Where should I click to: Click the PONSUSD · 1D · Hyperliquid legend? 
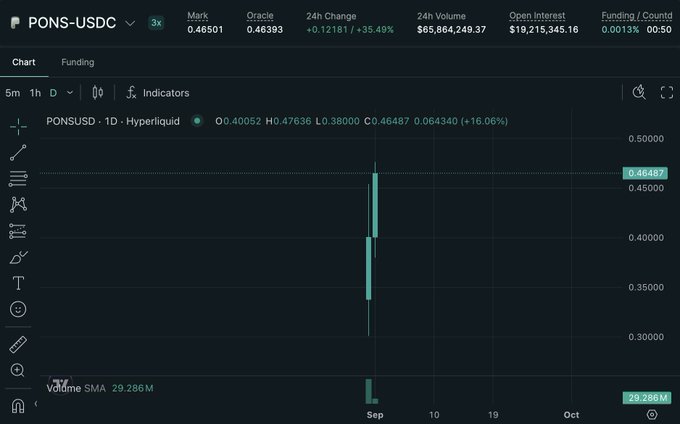[113, 121]
